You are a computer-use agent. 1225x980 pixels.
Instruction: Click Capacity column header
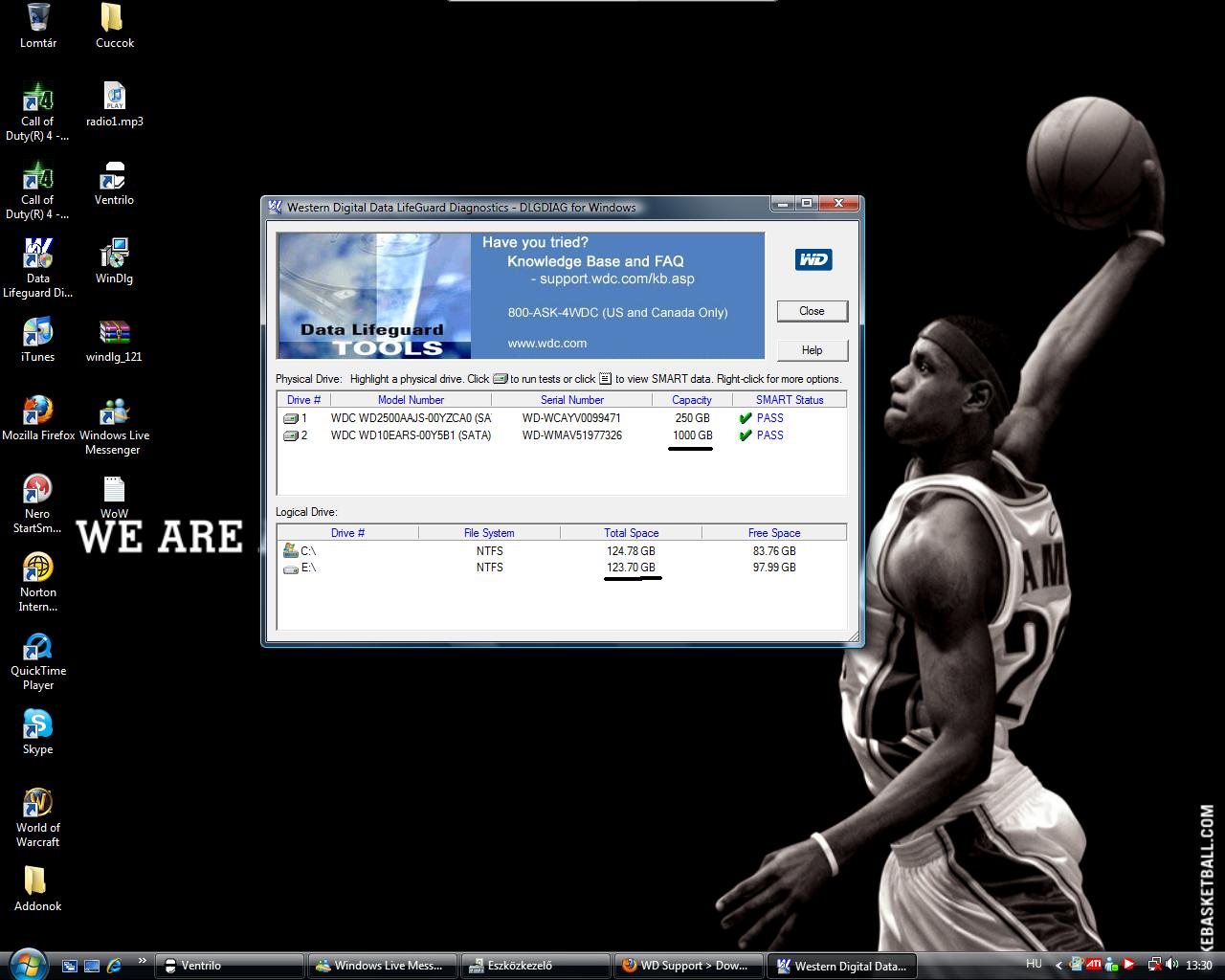(x=692, y=400)
